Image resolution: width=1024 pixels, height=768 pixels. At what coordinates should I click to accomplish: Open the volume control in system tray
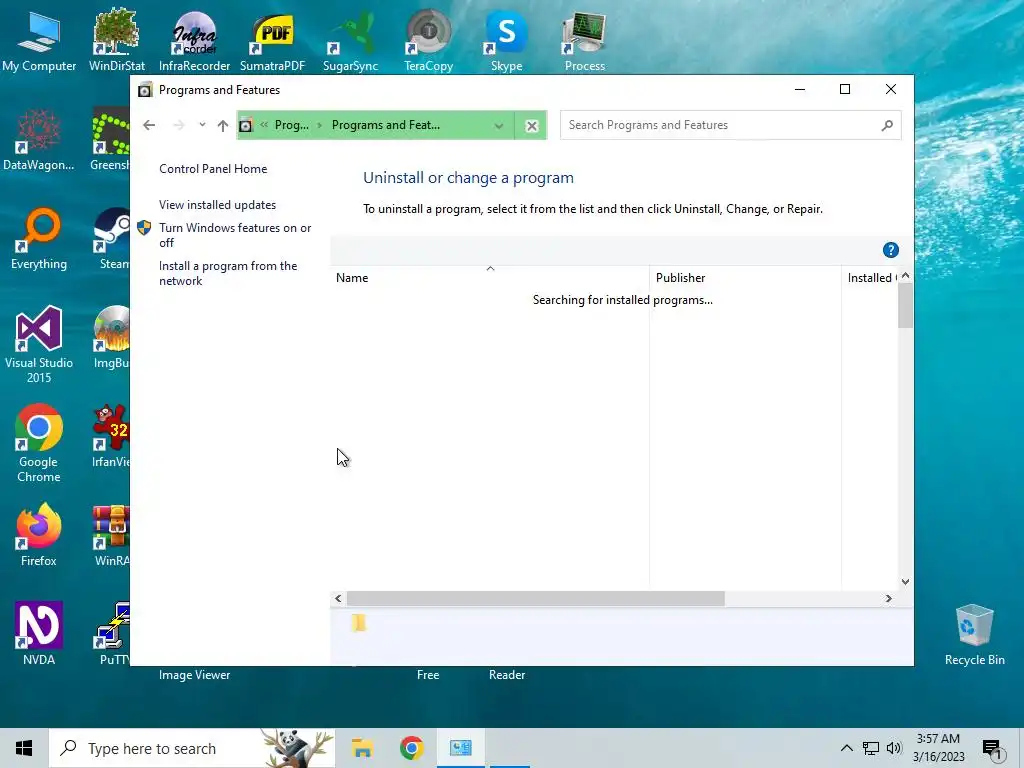[x=895, y=748]
